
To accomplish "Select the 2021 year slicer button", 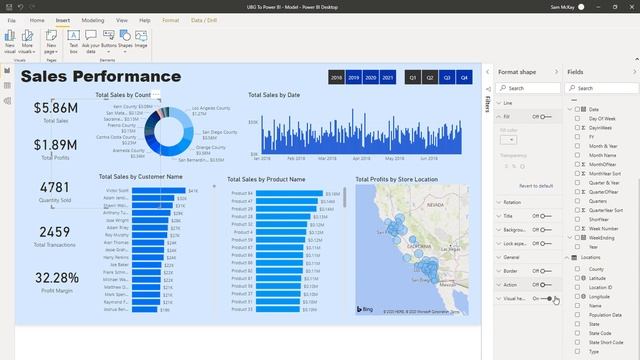I will pyautogui.click(x=388, y=78).
